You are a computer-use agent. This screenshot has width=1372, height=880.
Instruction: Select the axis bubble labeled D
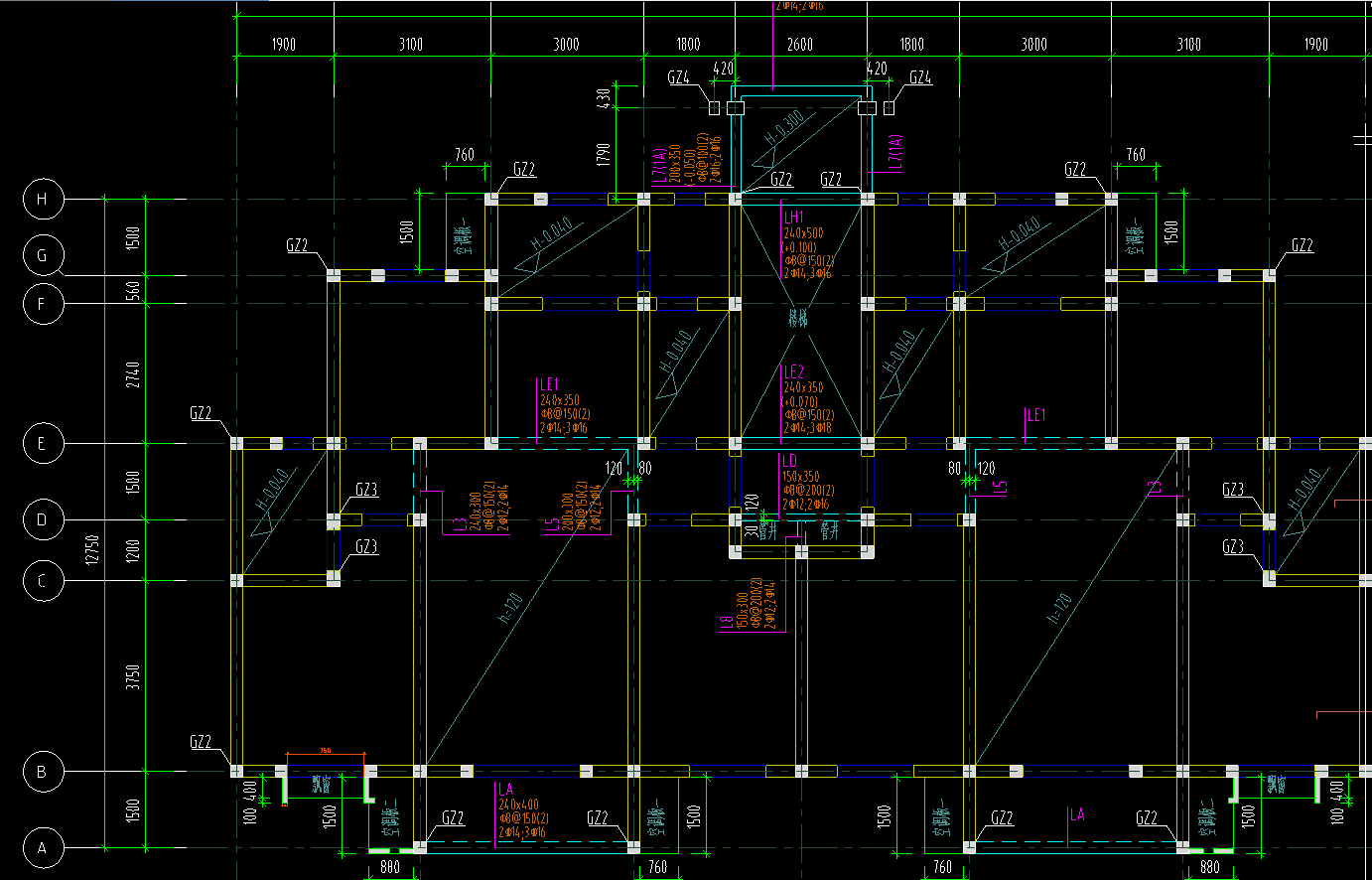pyautogui.click(x=42, y=519)
